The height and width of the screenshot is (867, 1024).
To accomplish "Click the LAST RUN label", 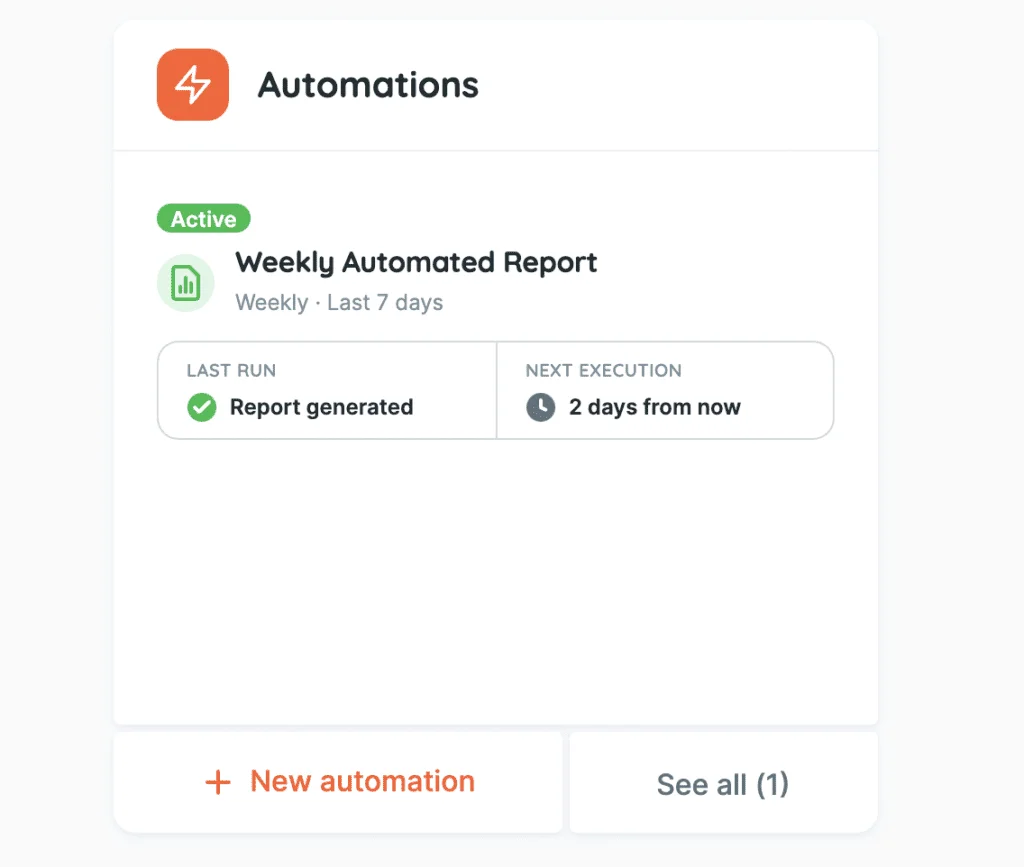I will click(x=231, y=370).
